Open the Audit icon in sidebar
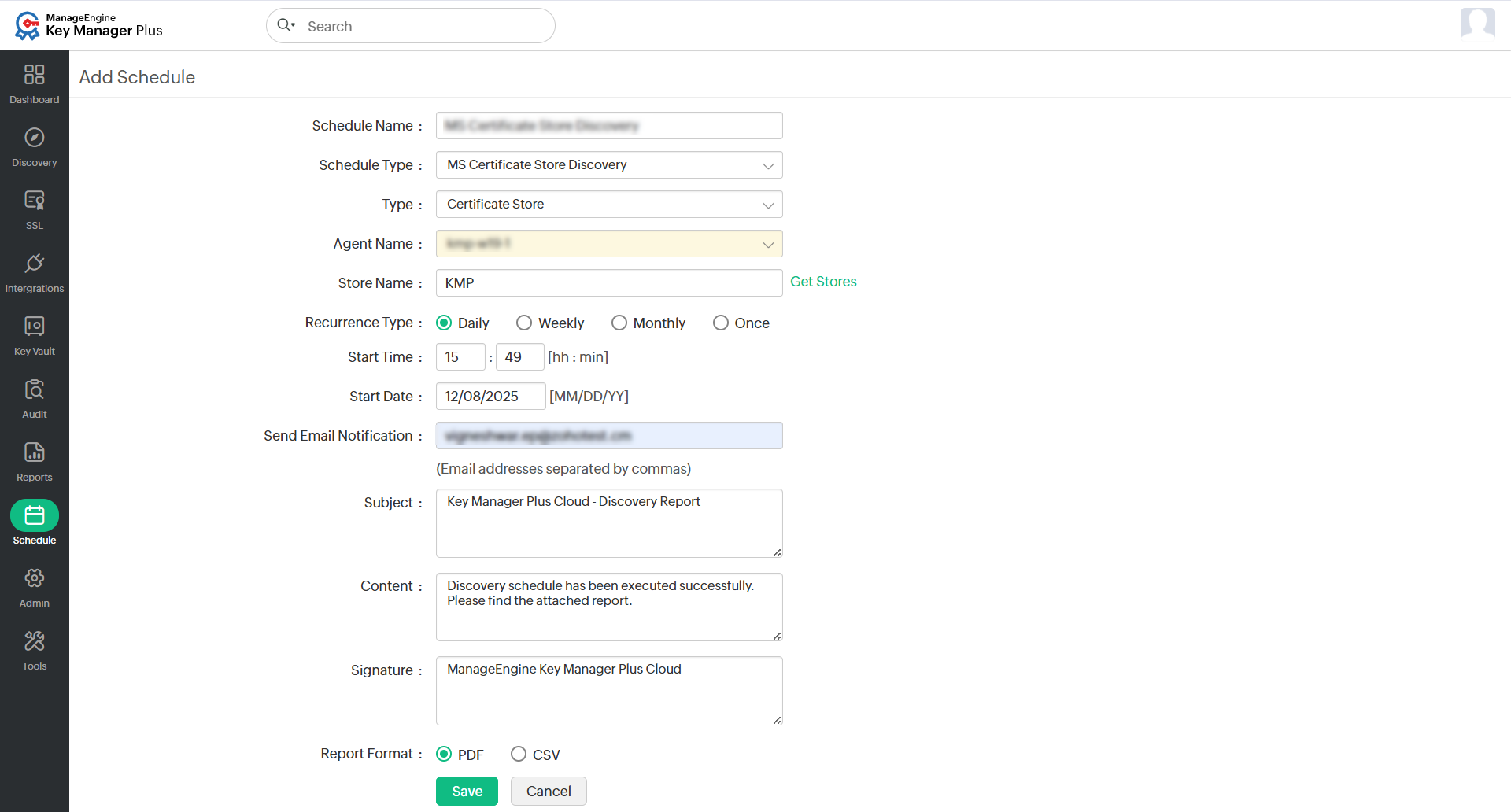1511x812 pixels. point(35,389)
